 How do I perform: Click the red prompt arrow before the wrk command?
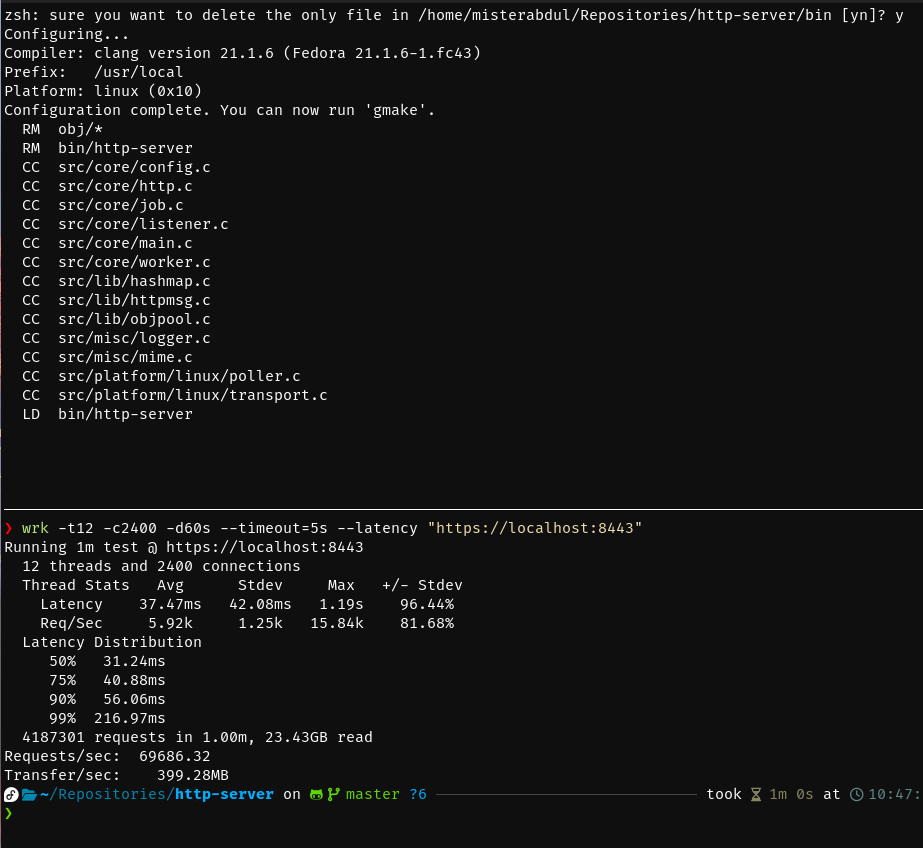point(8,527)
